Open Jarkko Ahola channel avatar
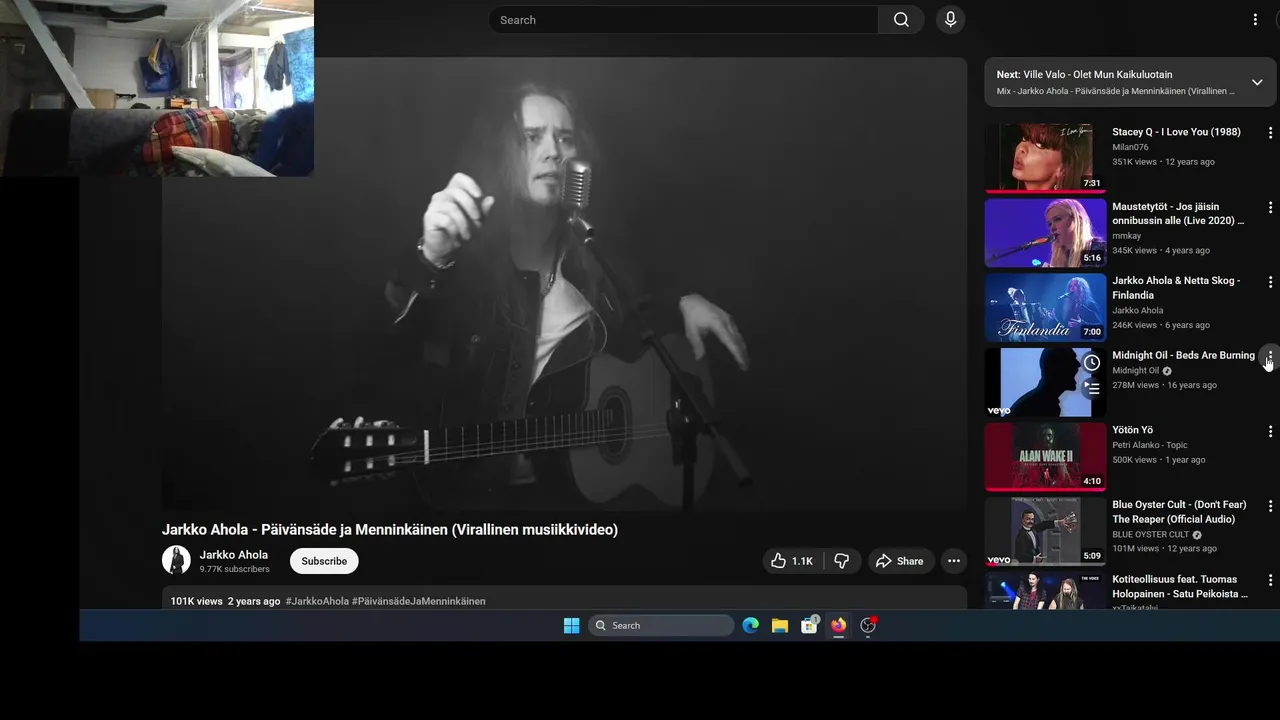This screenshot has height=720, width=1280. click(x=176, y=560)
